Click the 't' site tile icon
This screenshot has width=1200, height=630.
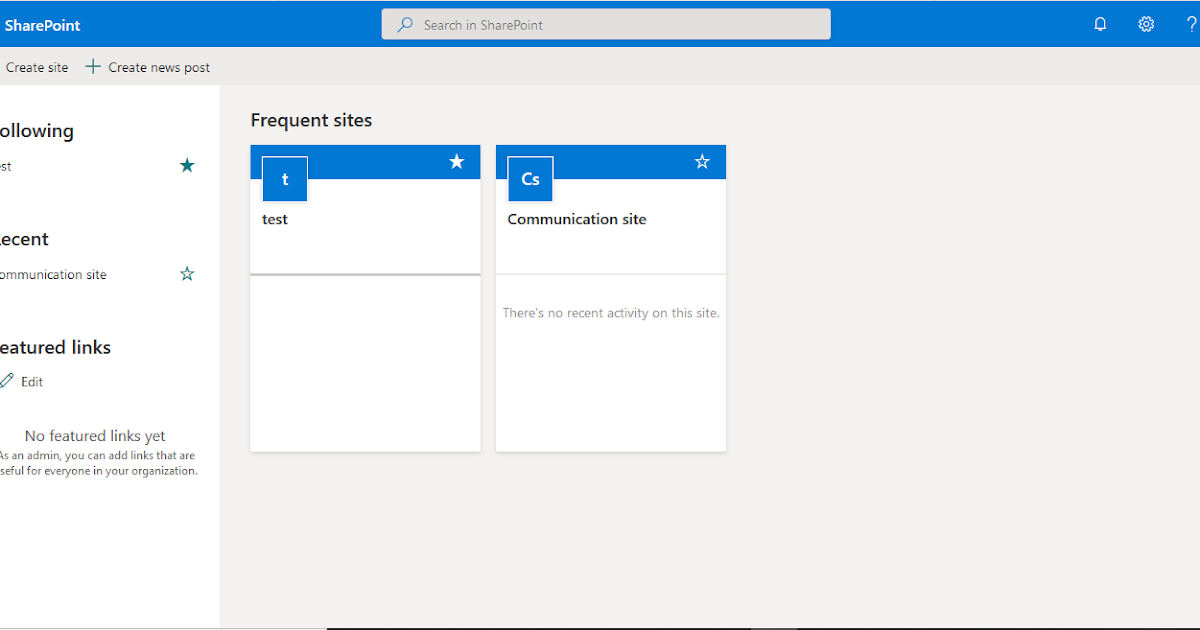coord(284,178)
